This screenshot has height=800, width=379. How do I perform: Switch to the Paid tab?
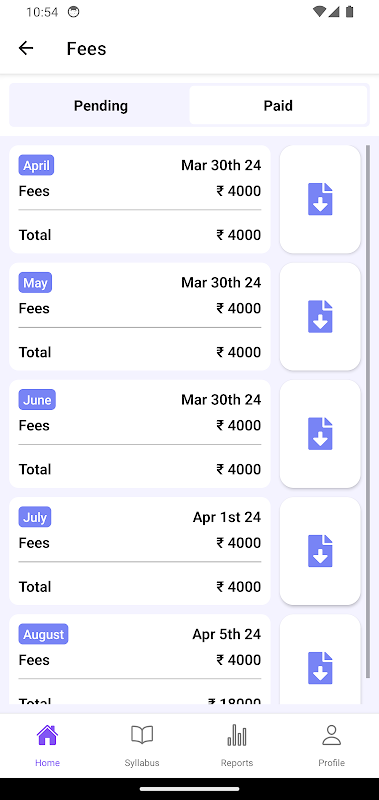coord(278,106)
